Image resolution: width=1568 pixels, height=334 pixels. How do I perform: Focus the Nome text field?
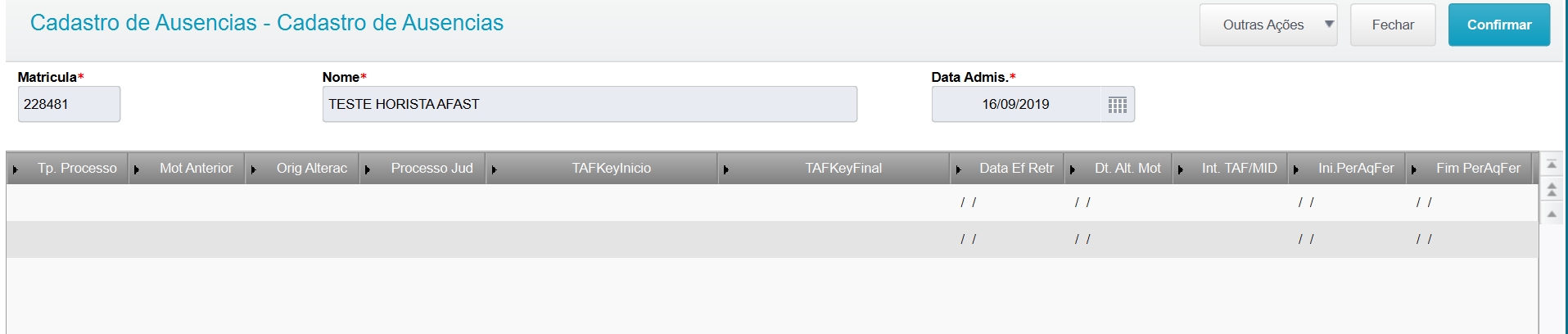(589, 105)
